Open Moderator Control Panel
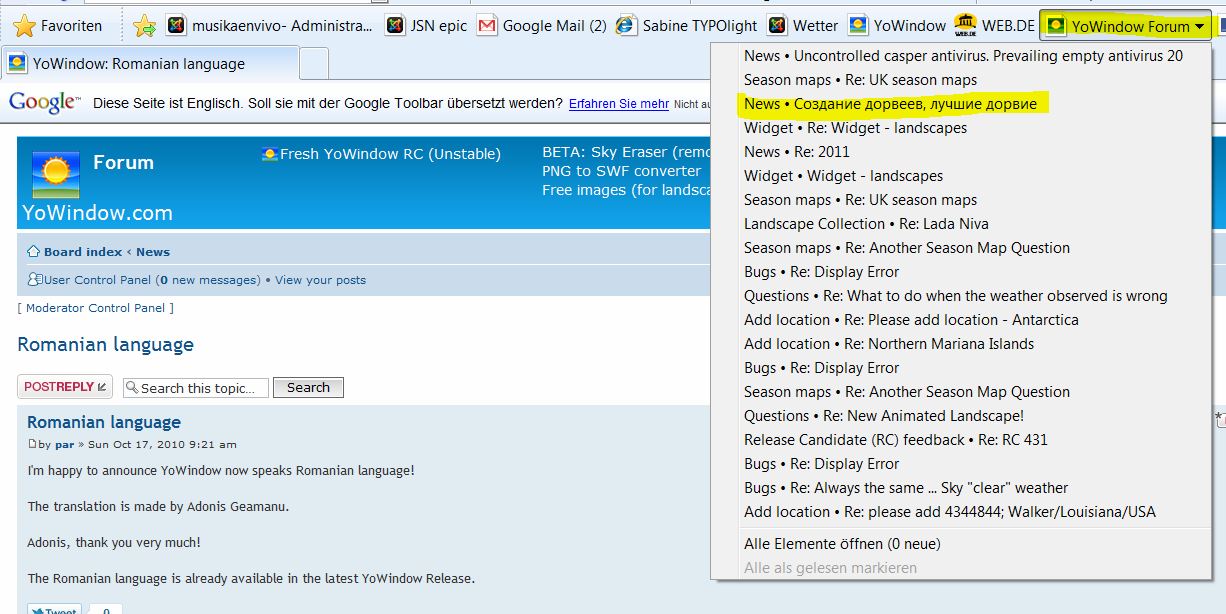 96,308
